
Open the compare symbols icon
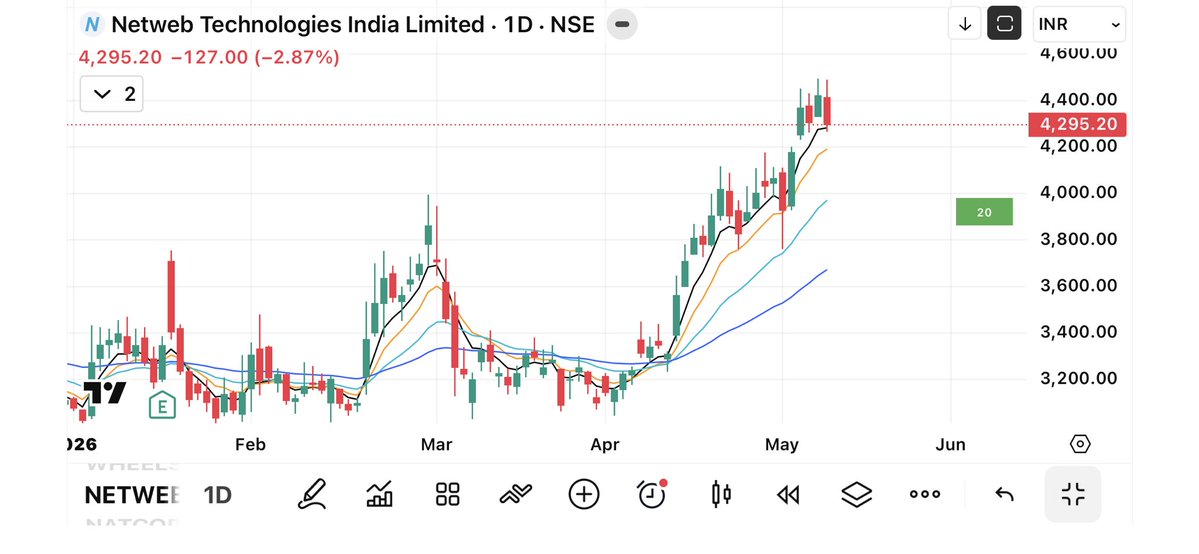pos(515,494)
